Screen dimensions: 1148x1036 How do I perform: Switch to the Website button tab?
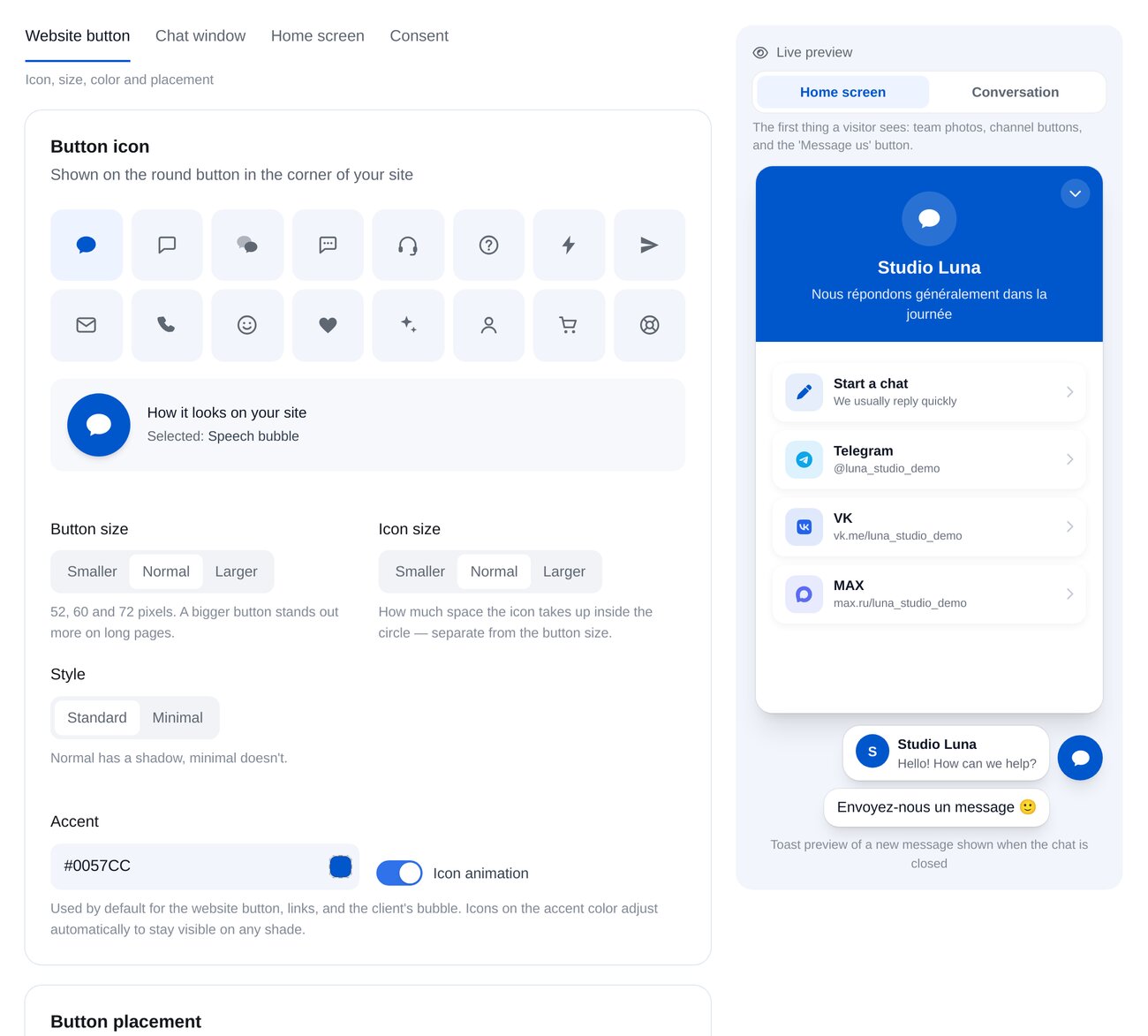tap(78, 36)
